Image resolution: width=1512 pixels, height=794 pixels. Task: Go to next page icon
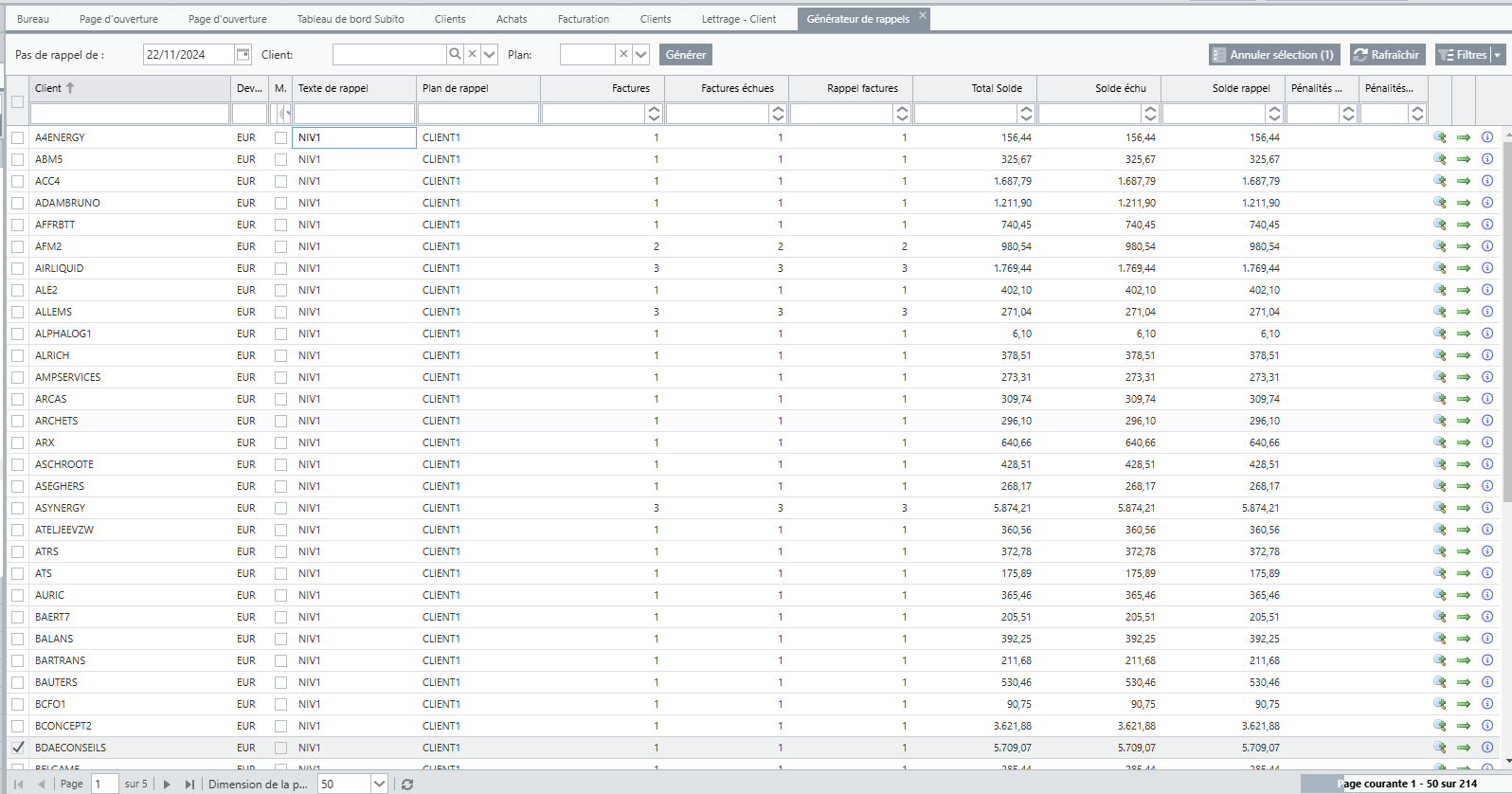coord(167,785)
